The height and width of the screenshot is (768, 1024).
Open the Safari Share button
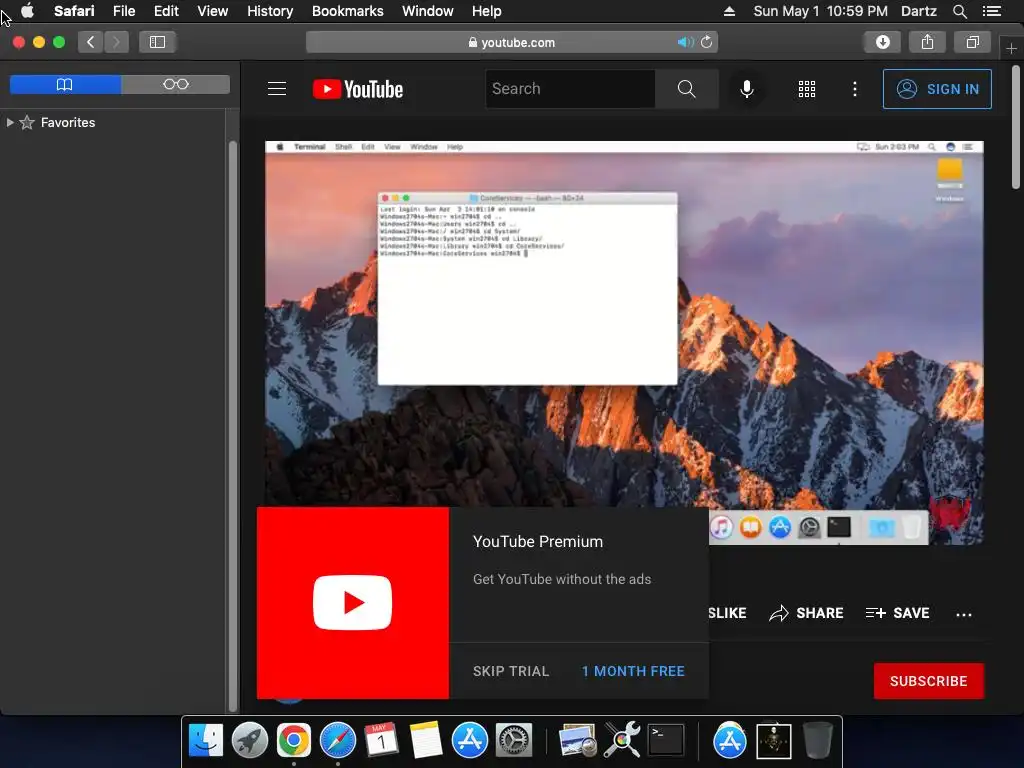[x=927, y=42]
